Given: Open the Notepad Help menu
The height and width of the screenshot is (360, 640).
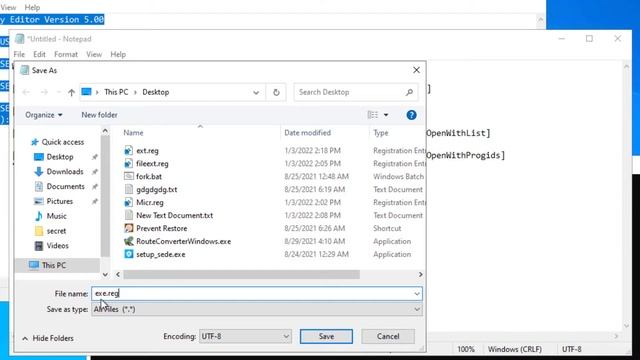Looking at the screenshot, I should coord(118,54).
